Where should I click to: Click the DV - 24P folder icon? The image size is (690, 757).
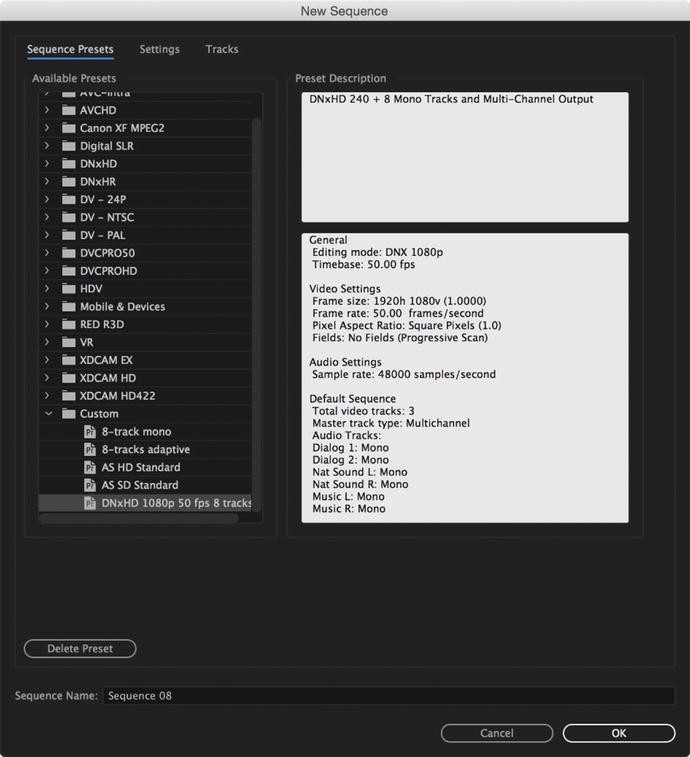[x=69, y=200]
